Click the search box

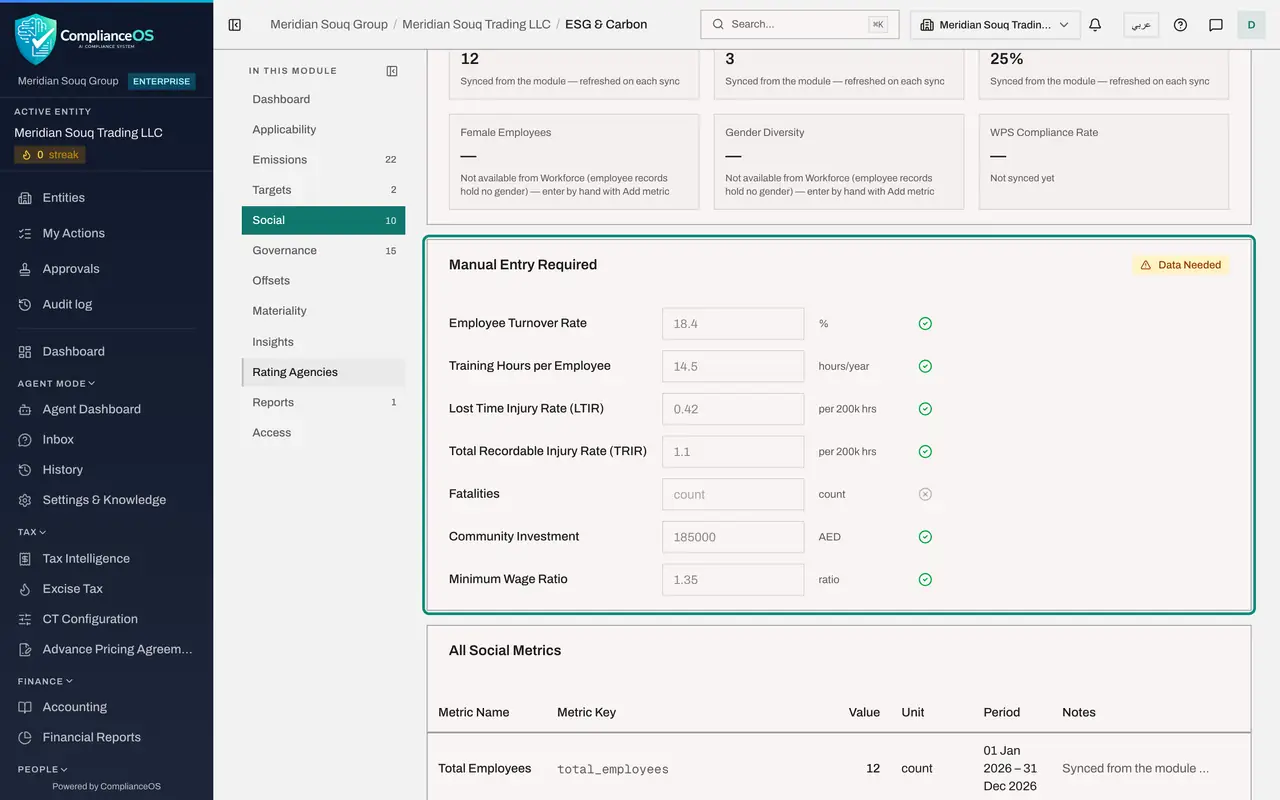tap(799, 25)
